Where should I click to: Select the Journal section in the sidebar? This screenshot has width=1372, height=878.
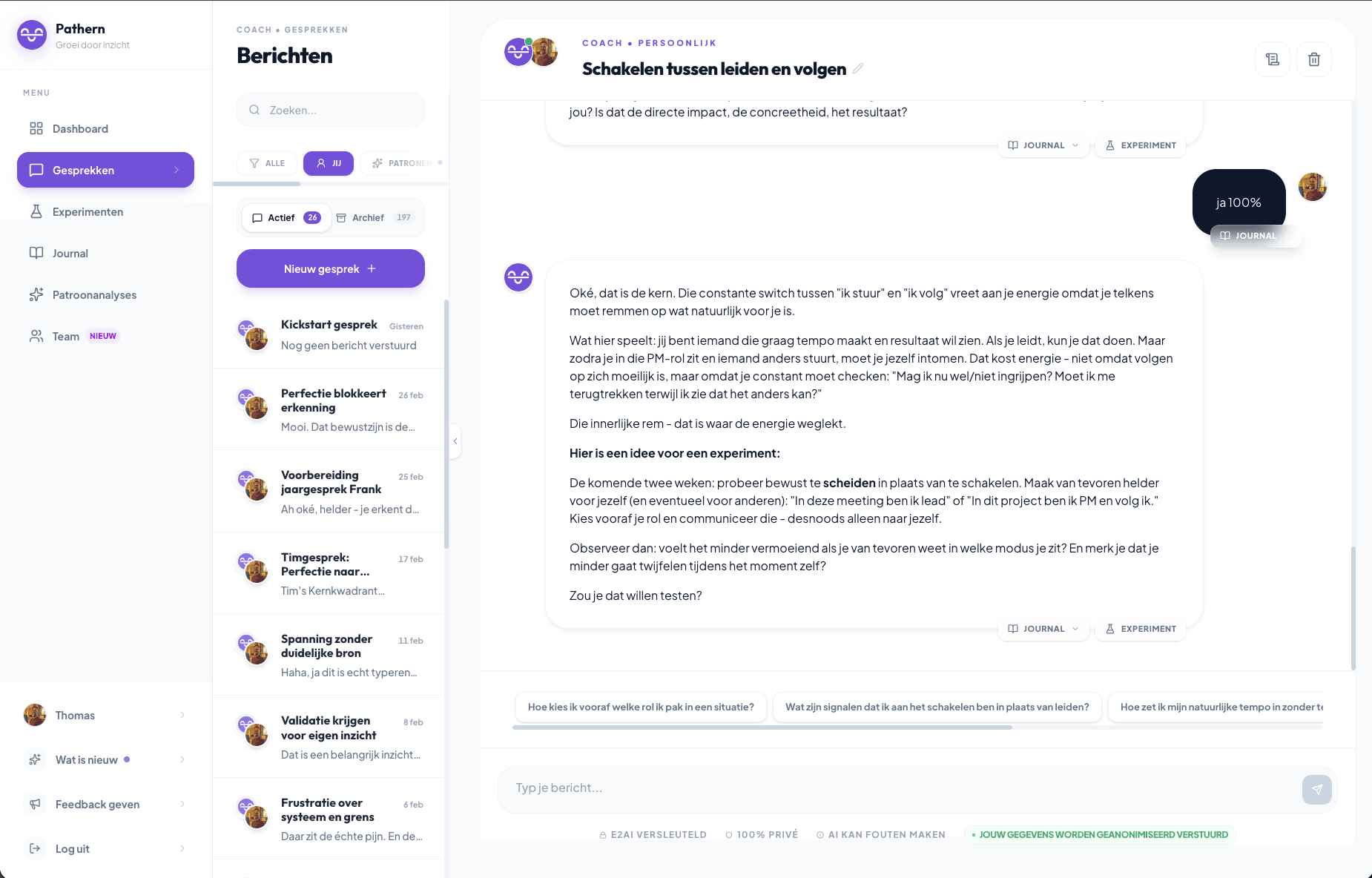(x=69, y=253)
